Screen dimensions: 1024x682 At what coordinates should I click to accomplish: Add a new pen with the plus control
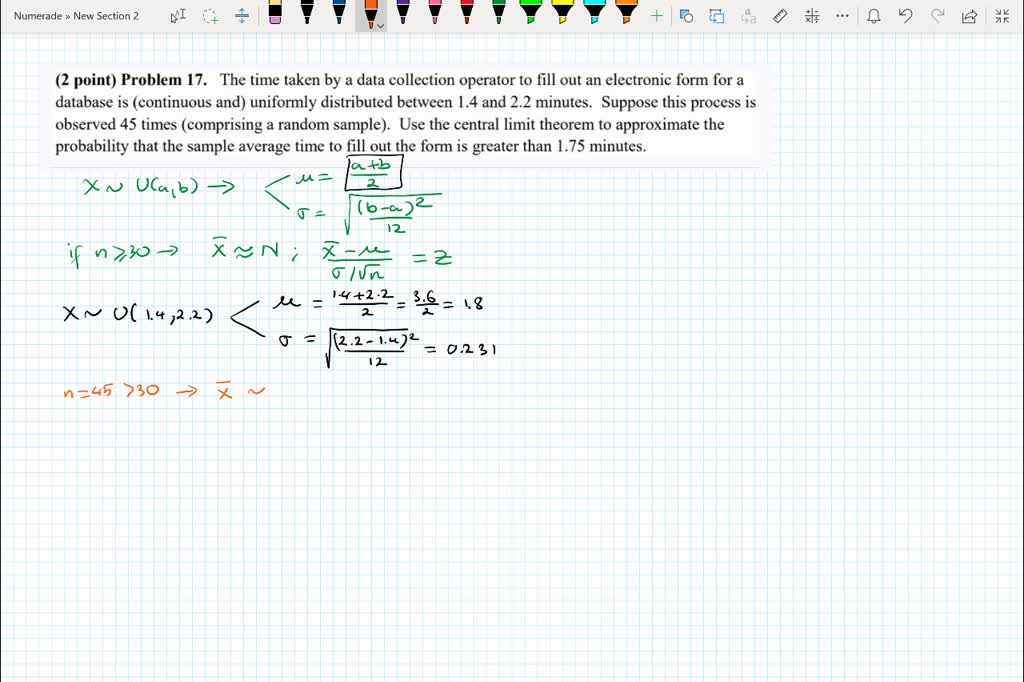(x=658, y=16)
